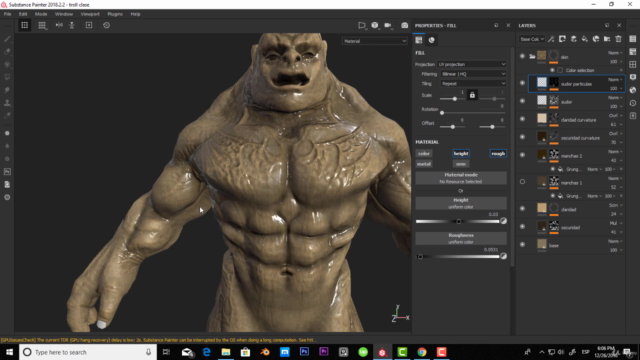Open History panel clock icon in right sidebar
640x360 pixels.
pos(633,103)
